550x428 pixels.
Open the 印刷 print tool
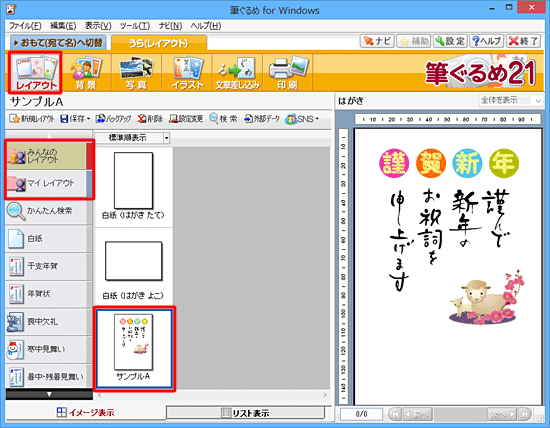pos(288,72)
